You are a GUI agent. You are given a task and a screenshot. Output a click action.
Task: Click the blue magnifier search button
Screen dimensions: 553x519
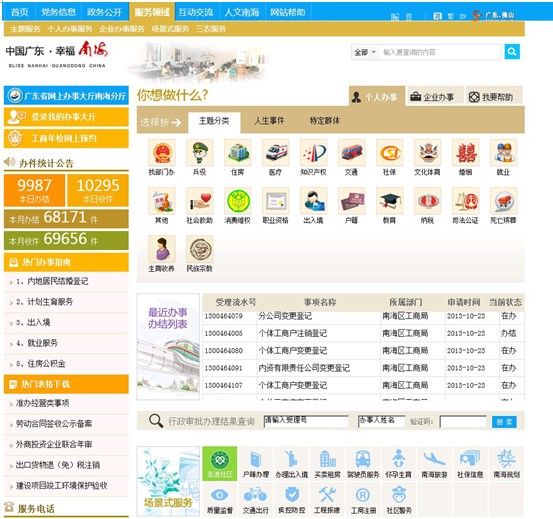coord(512,52)
